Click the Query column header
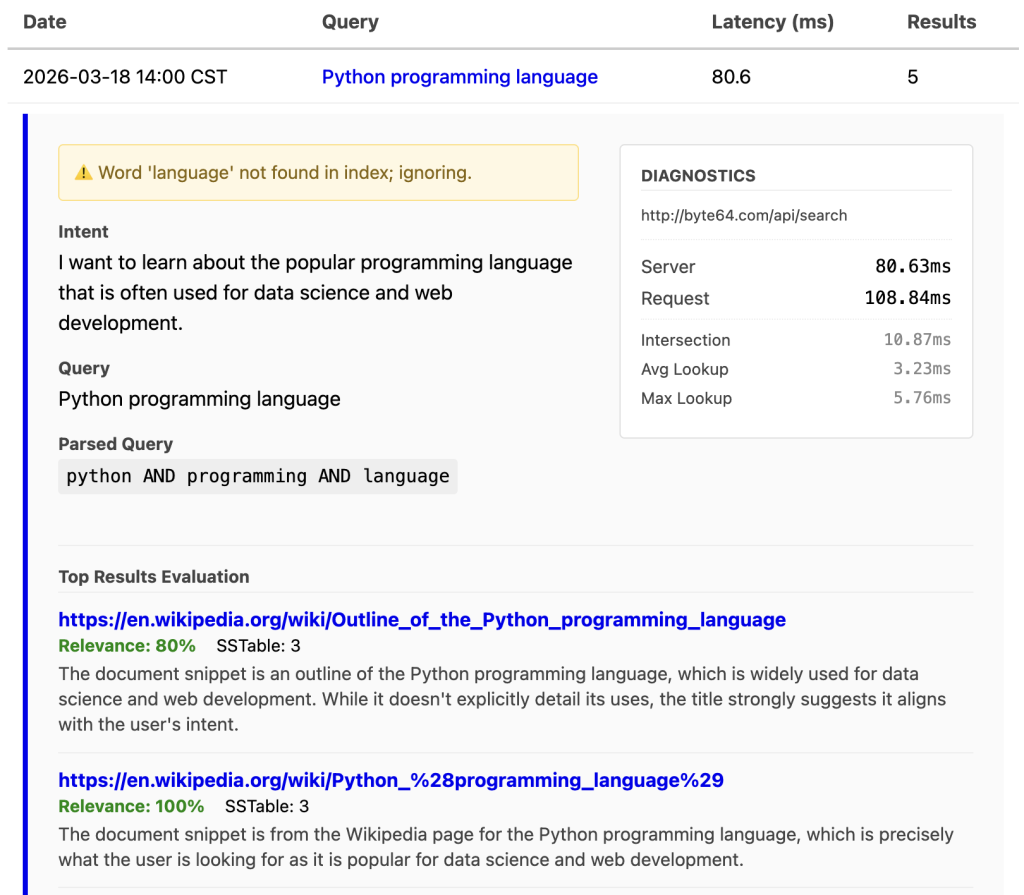 tap(350, 22)
